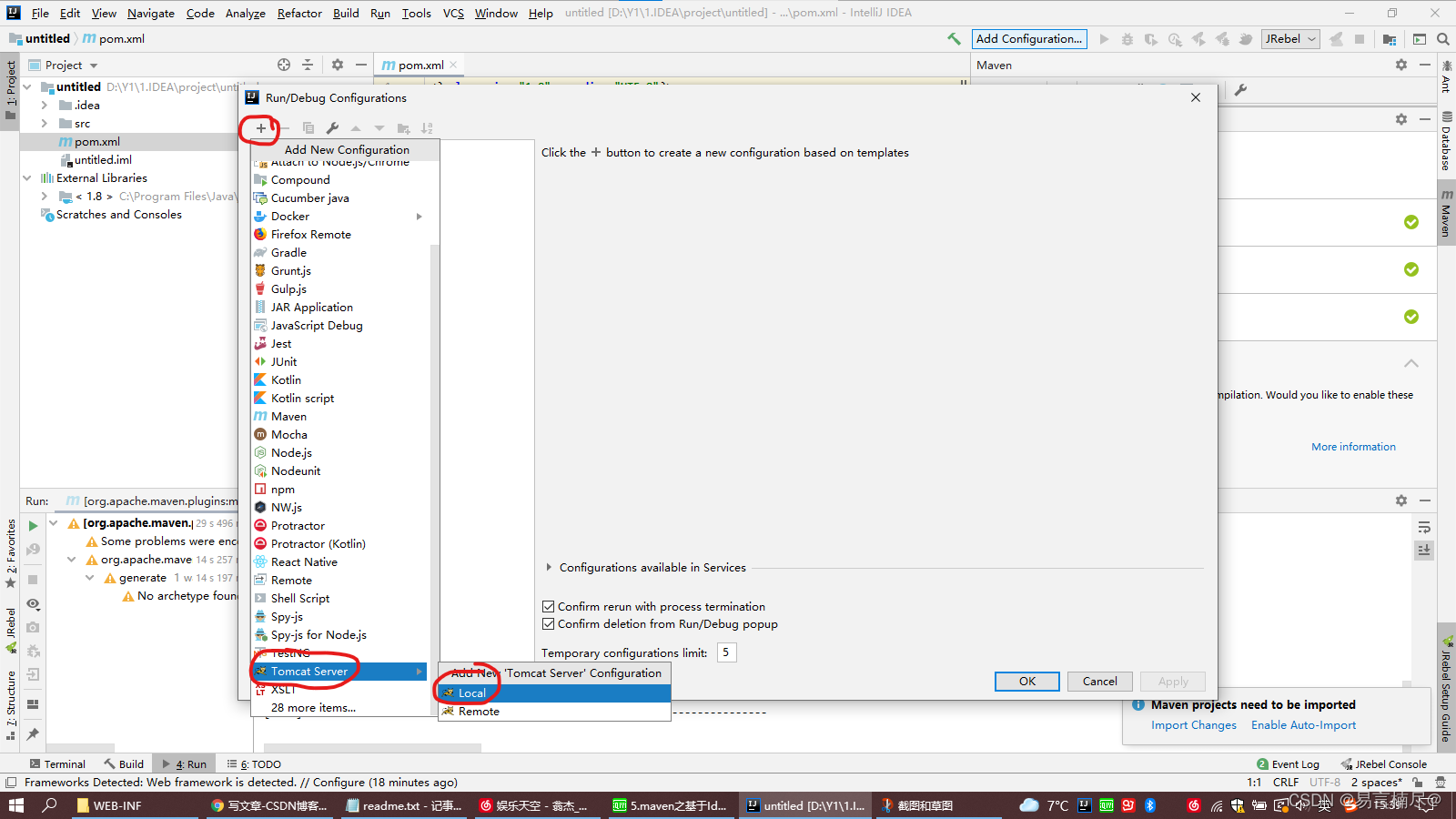The width and height of the screenshot is (1456, 819).
Task: Open the JRebel dropdown in toolbar
Action: point(1290,39)
